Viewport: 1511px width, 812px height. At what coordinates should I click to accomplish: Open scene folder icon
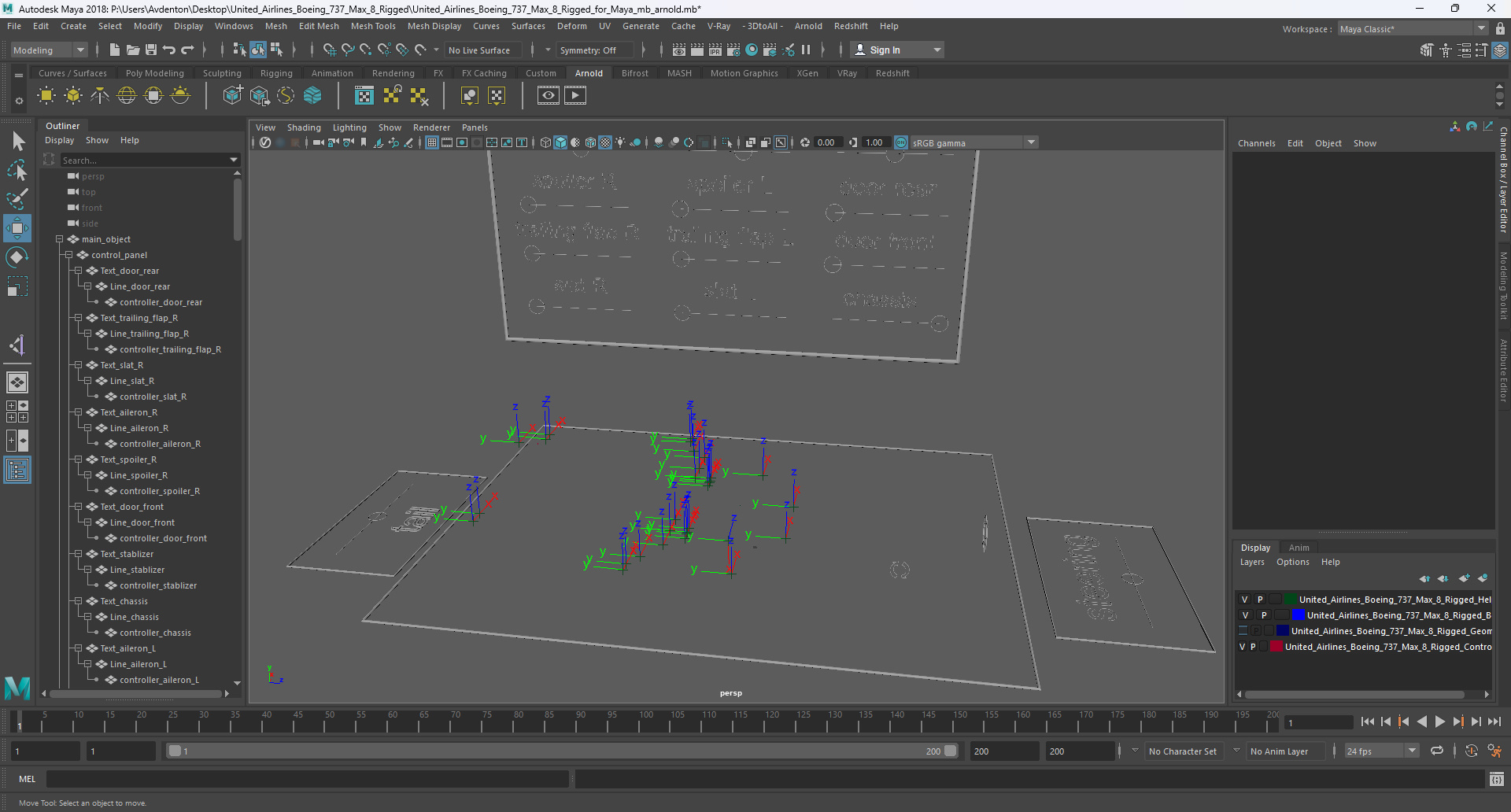[x=133, y=50]
